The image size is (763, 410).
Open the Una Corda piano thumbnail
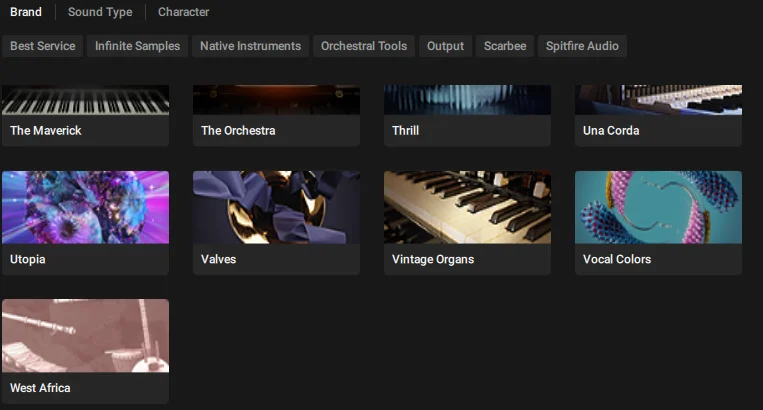(x=658, y=100)
